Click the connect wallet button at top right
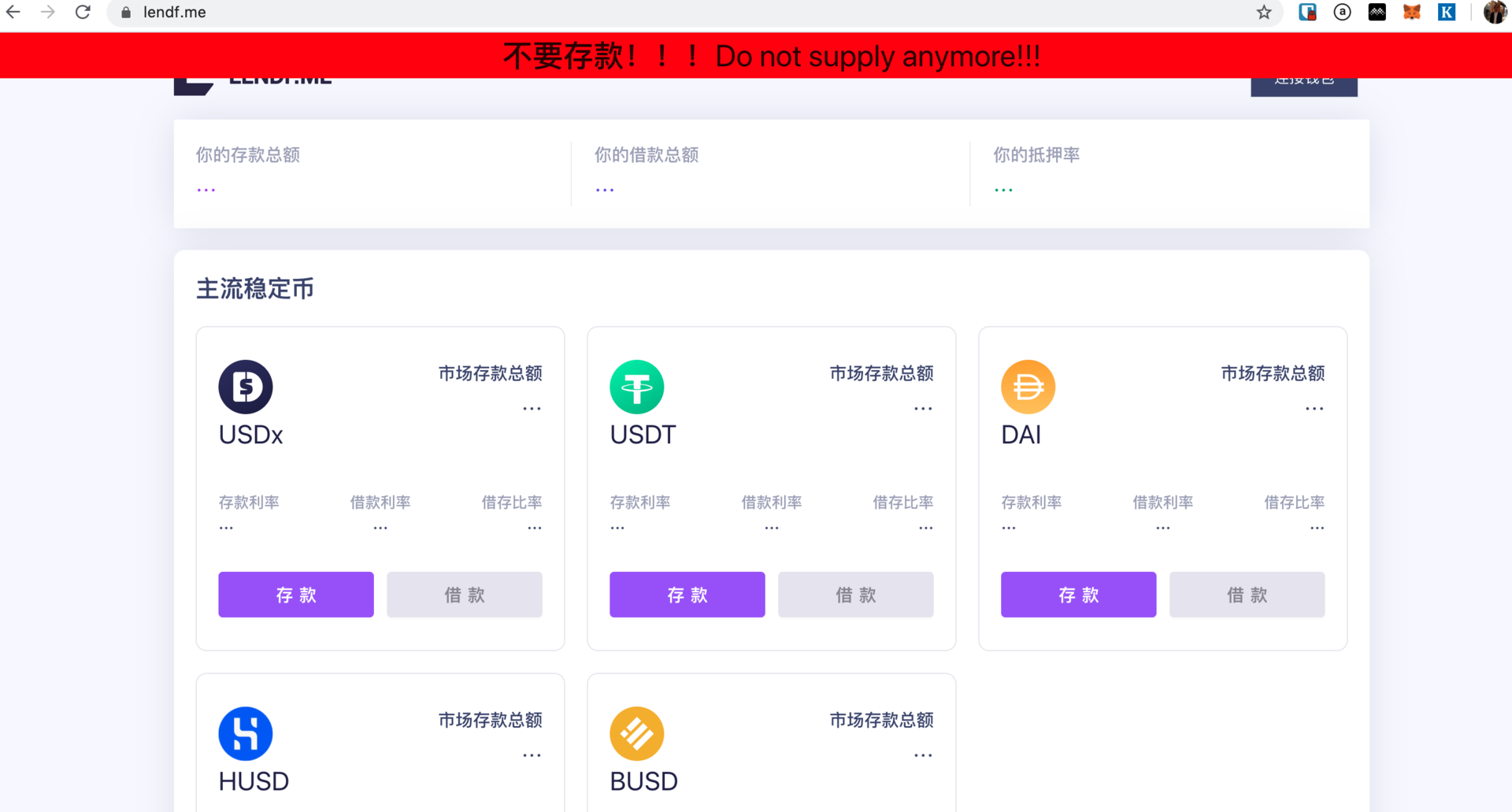Screen dimensions: 1512x812 click(1304, 87)
